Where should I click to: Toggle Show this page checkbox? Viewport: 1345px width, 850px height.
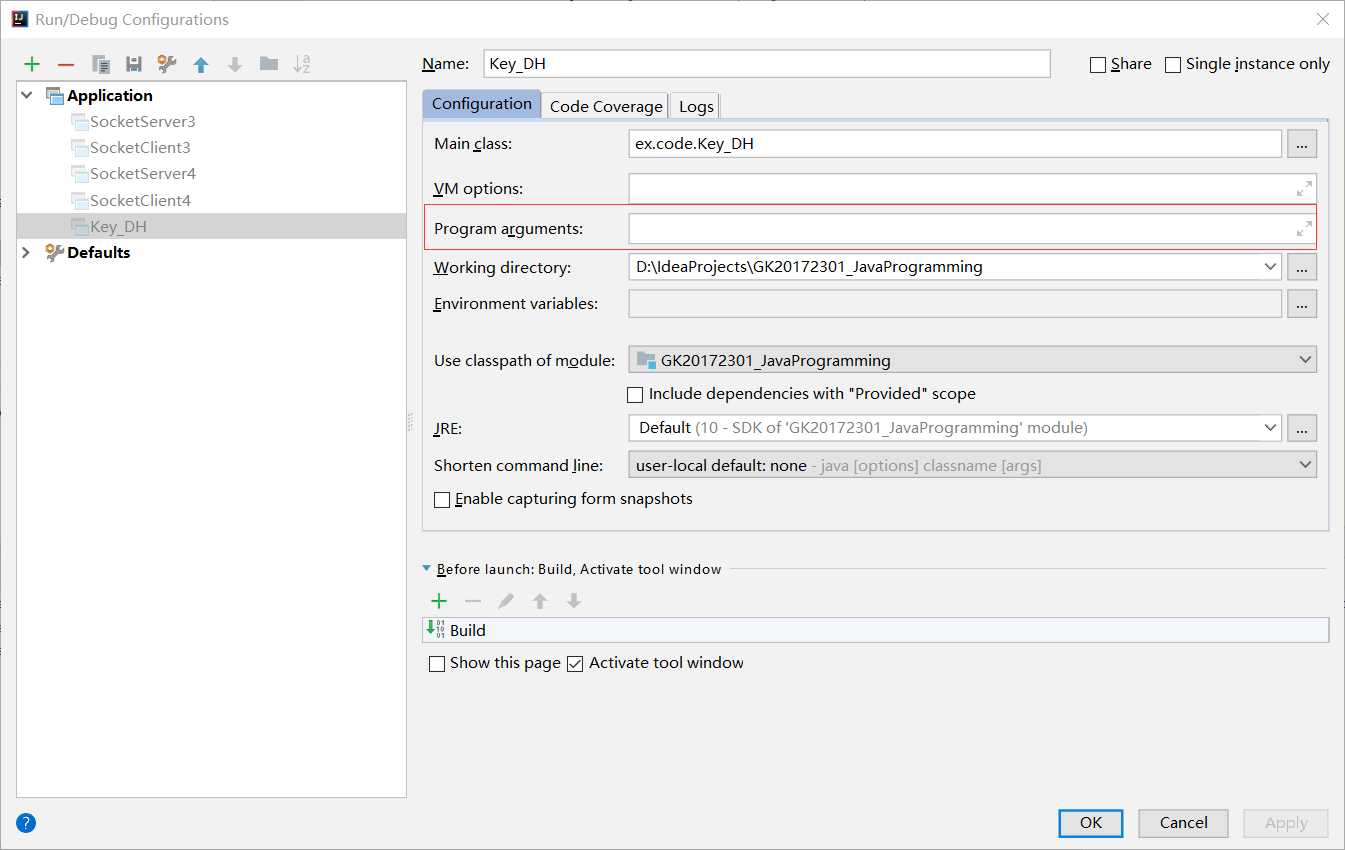point(437,663)
